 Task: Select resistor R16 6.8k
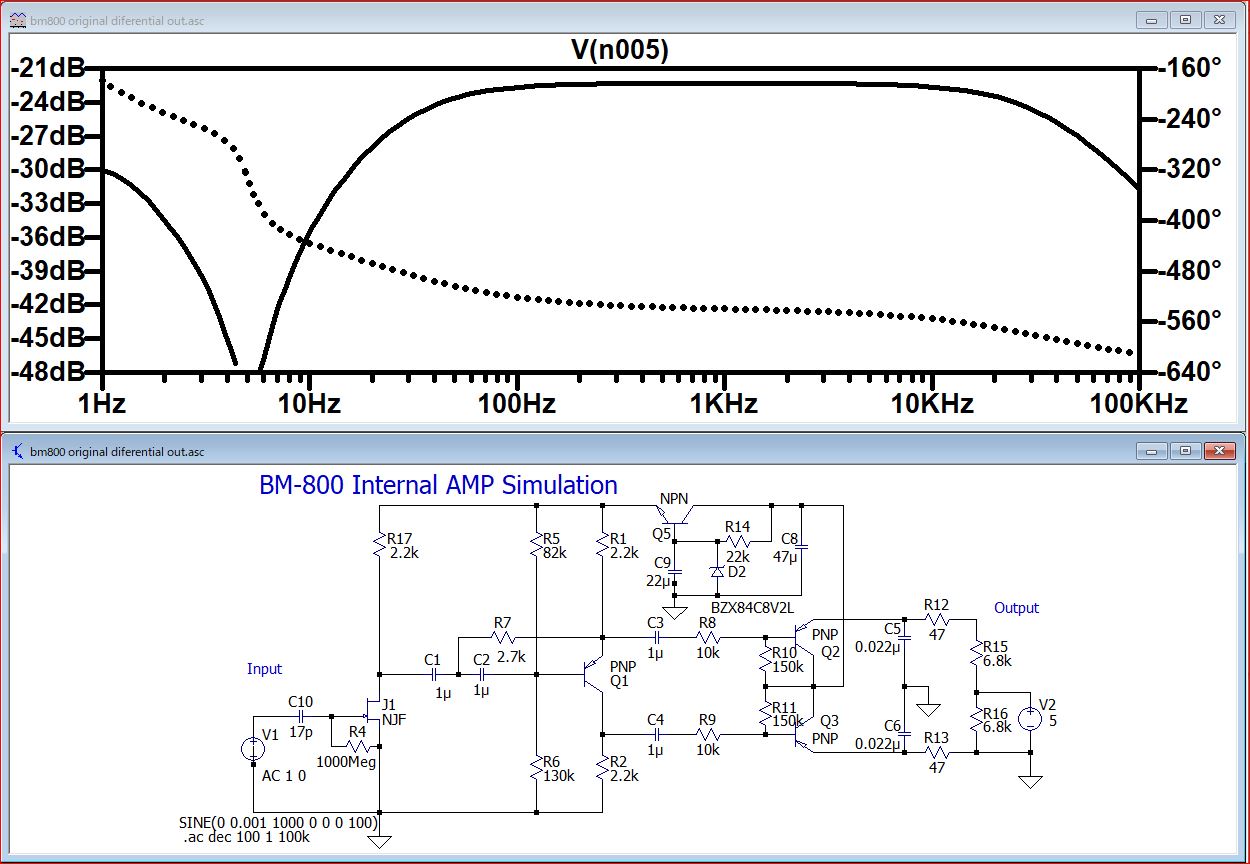click(x=975, y=720)
